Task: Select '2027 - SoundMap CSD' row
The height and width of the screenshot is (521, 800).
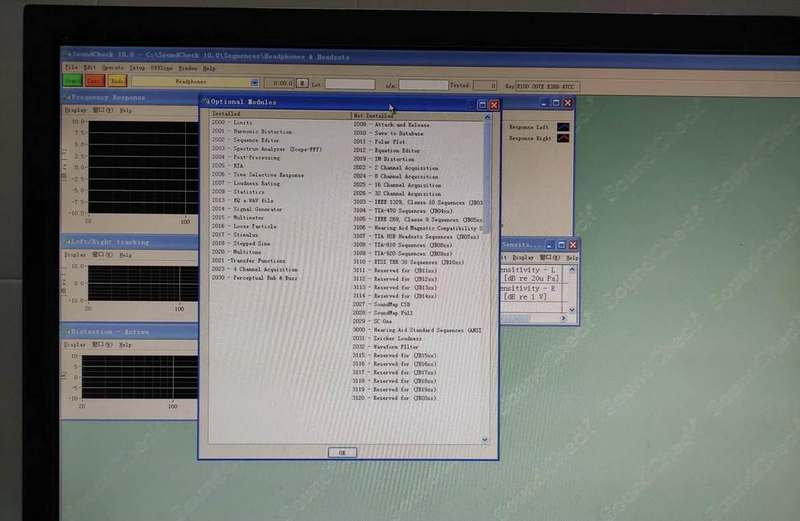Action: pos(381,304)
